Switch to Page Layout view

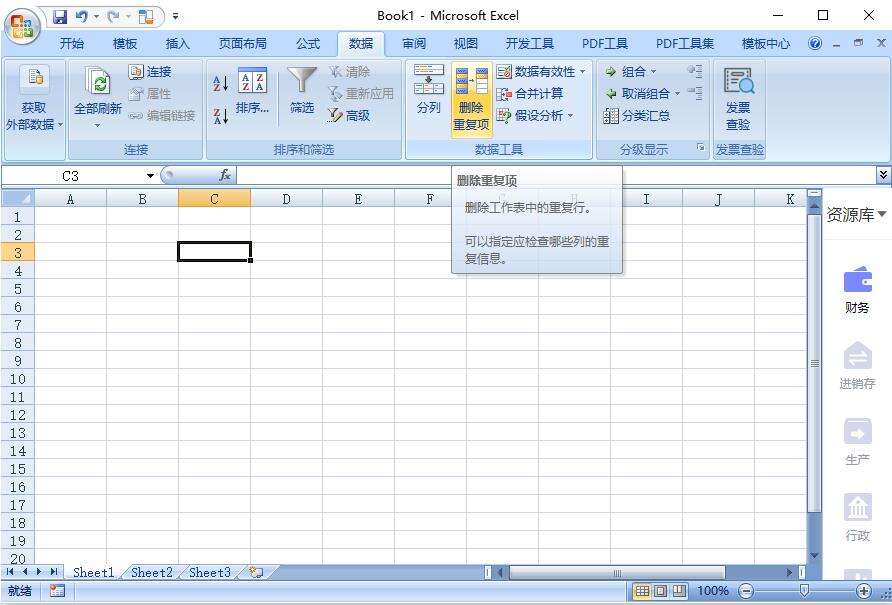[660, 591]
